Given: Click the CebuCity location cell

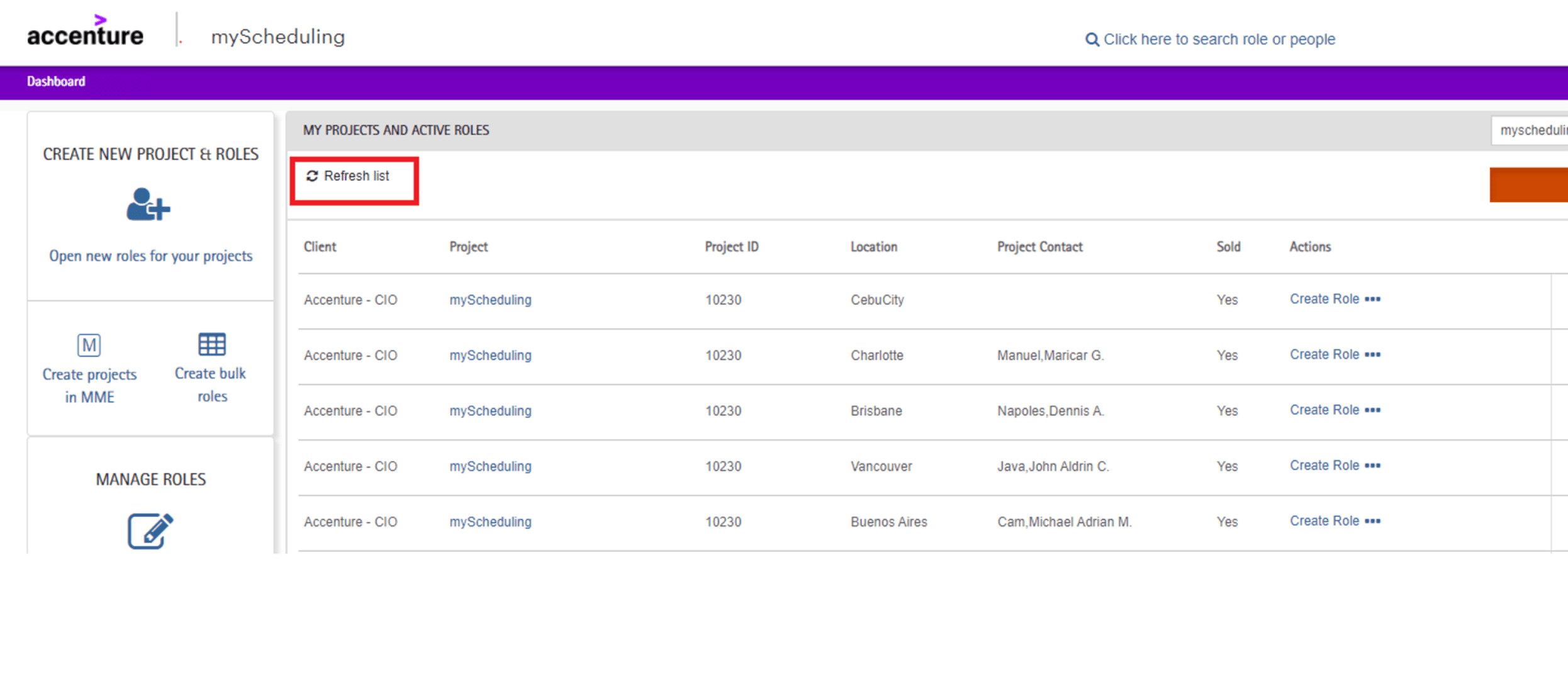Looking at the screenshot, I should point(877,300).
